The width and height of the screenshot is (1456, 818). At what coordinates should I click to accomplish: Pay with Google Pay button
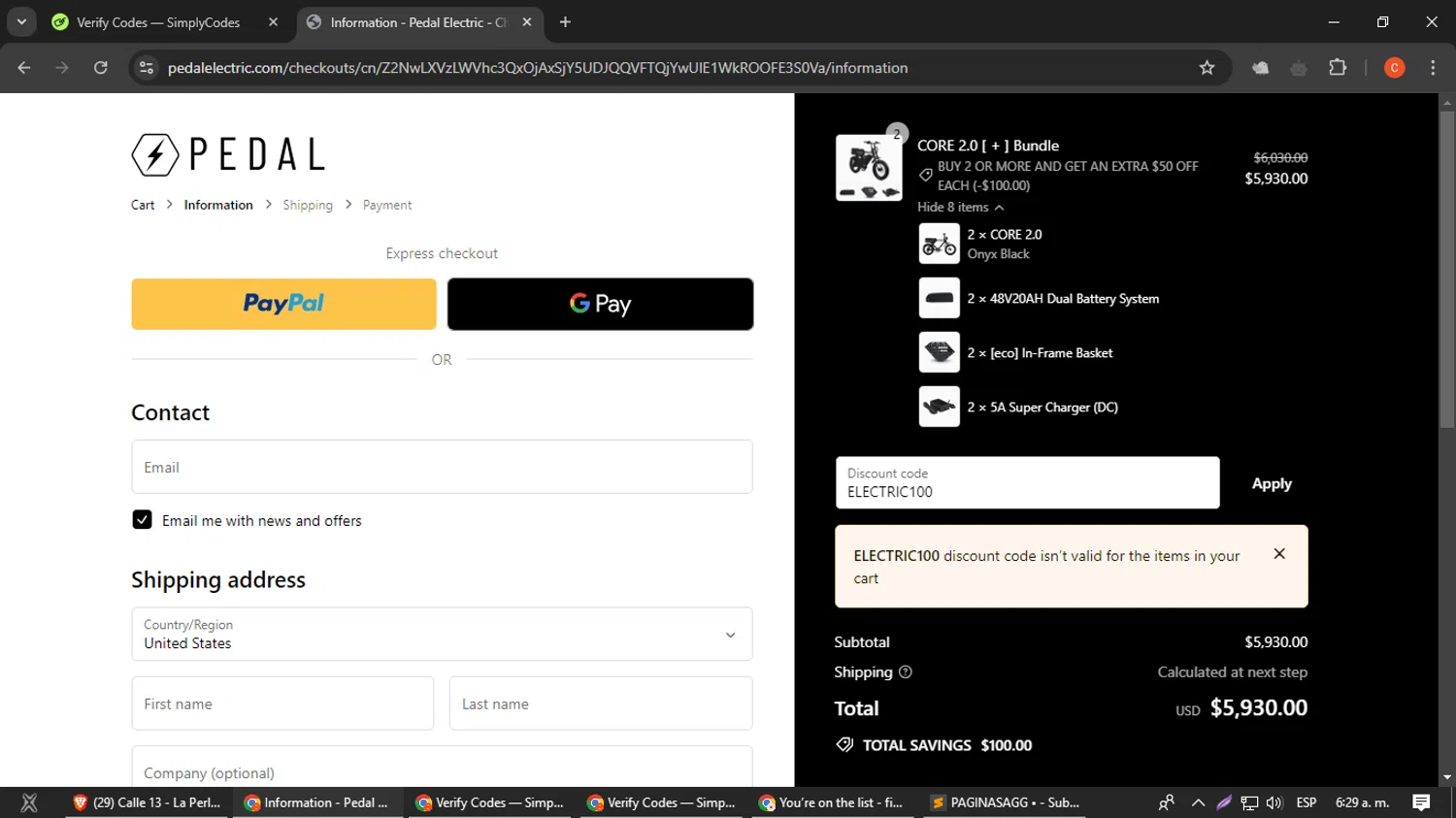pyautogui.click(x=600, y=304)
